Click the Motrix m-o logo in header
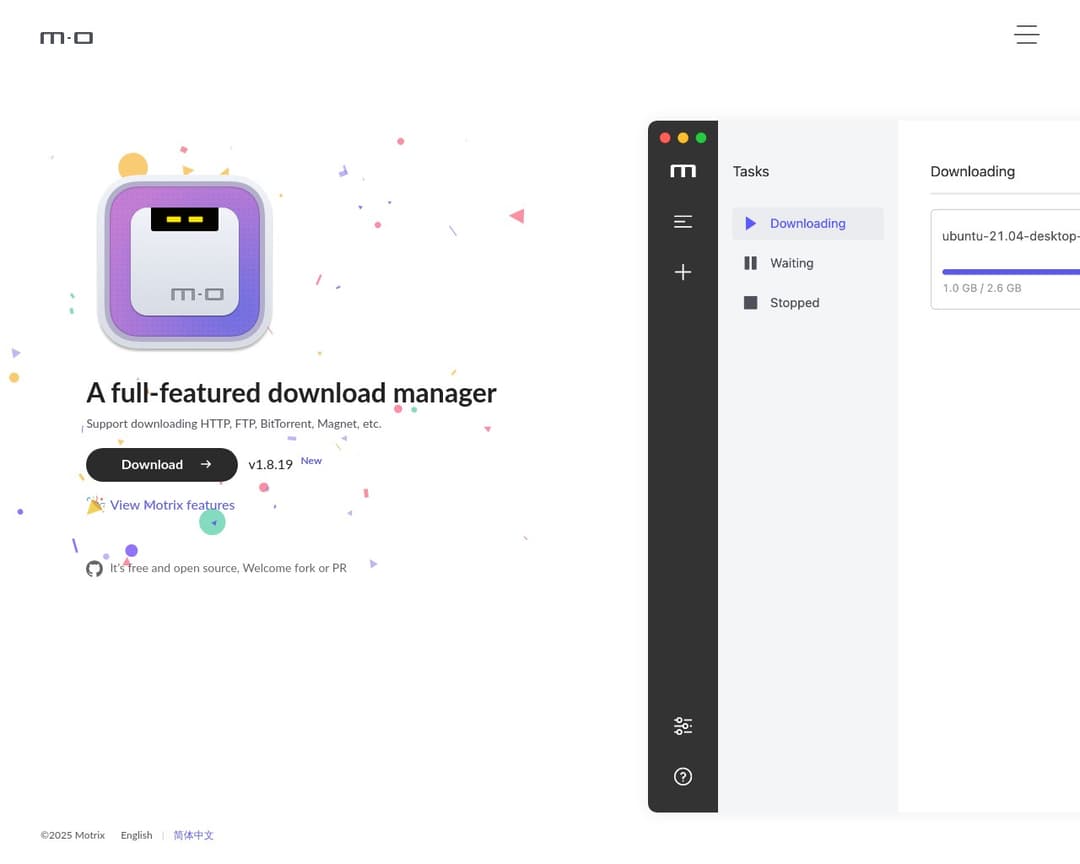Image resolution: width=1080 pixels, height=864 pixels. pos(67,38)
